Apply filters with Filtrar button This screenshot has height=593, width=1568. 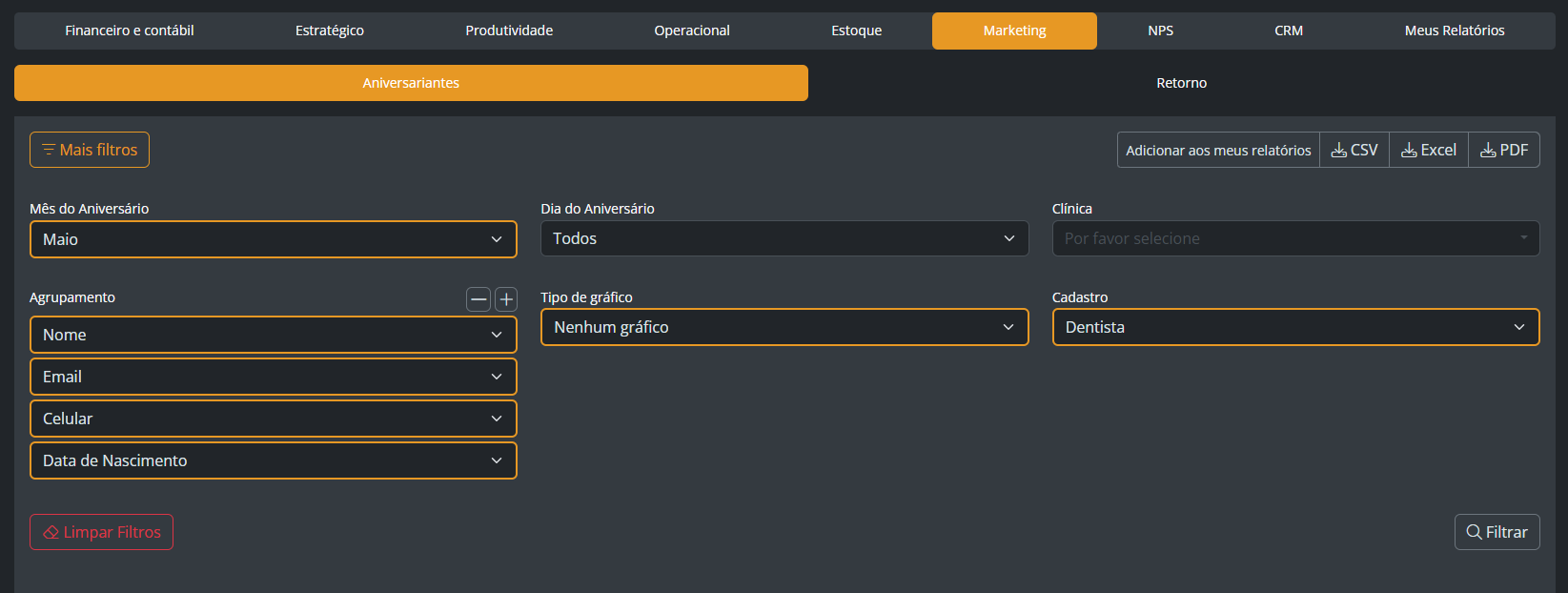tap(1497, 532)
